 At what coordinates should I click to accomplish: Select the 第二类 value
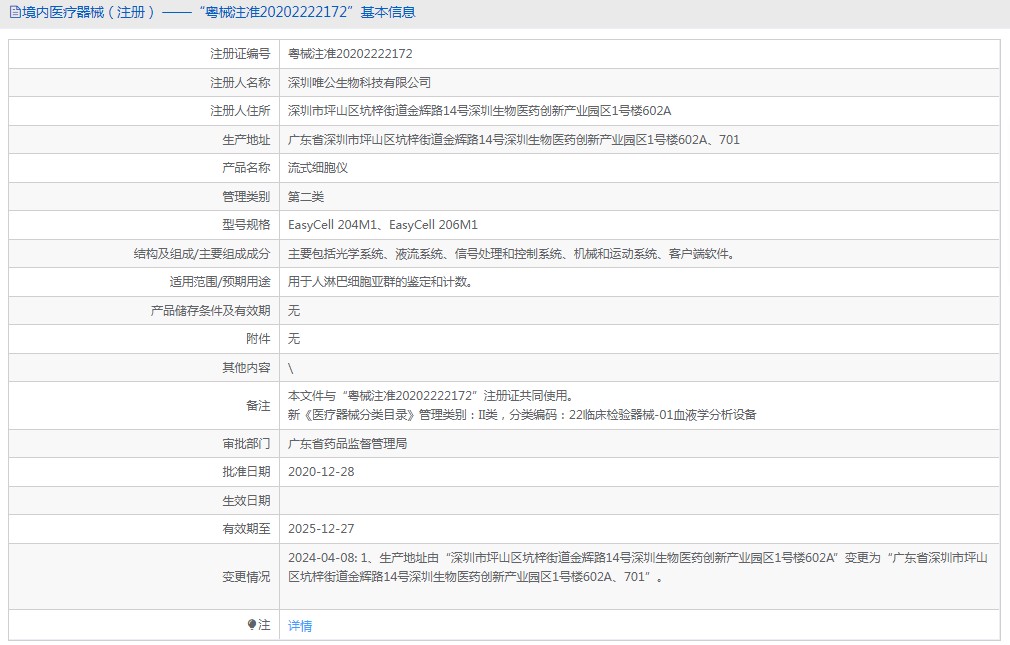tap(306, 197)
